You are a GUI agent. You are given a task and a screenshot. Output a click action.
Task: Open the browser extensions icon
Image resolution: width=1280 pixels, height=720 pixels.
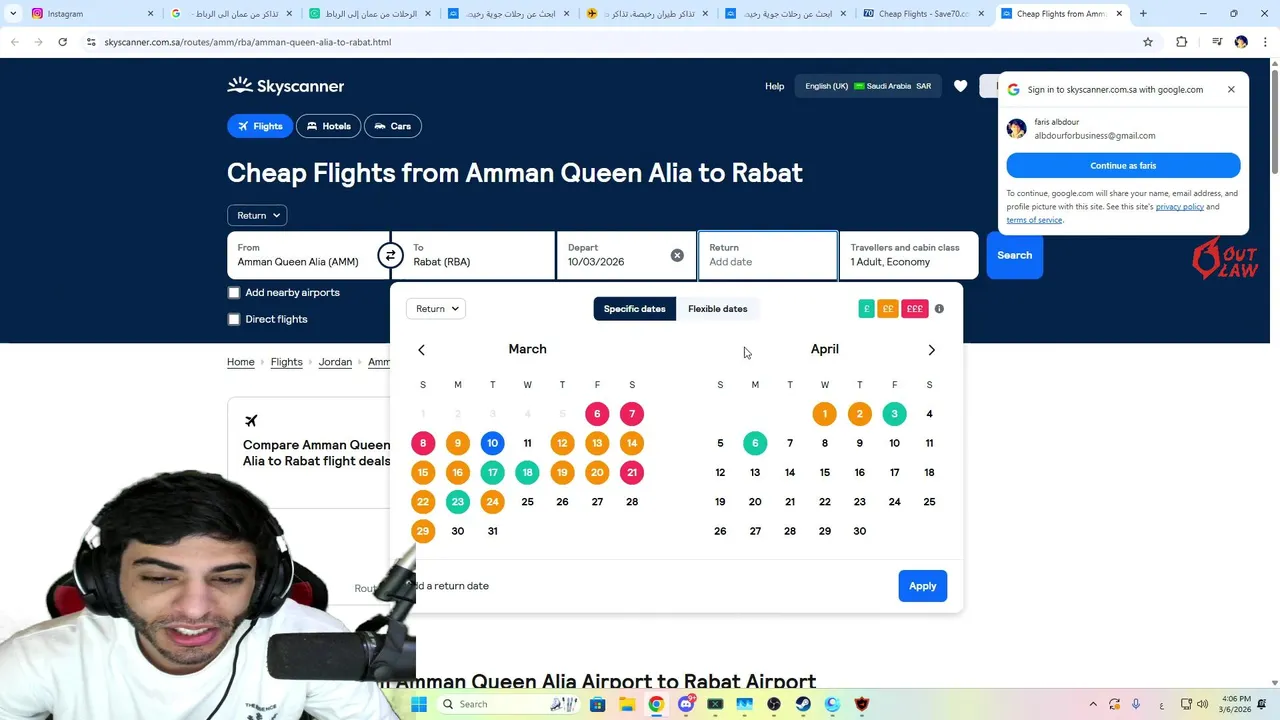pyautogui.click(x=1181, y=42)
